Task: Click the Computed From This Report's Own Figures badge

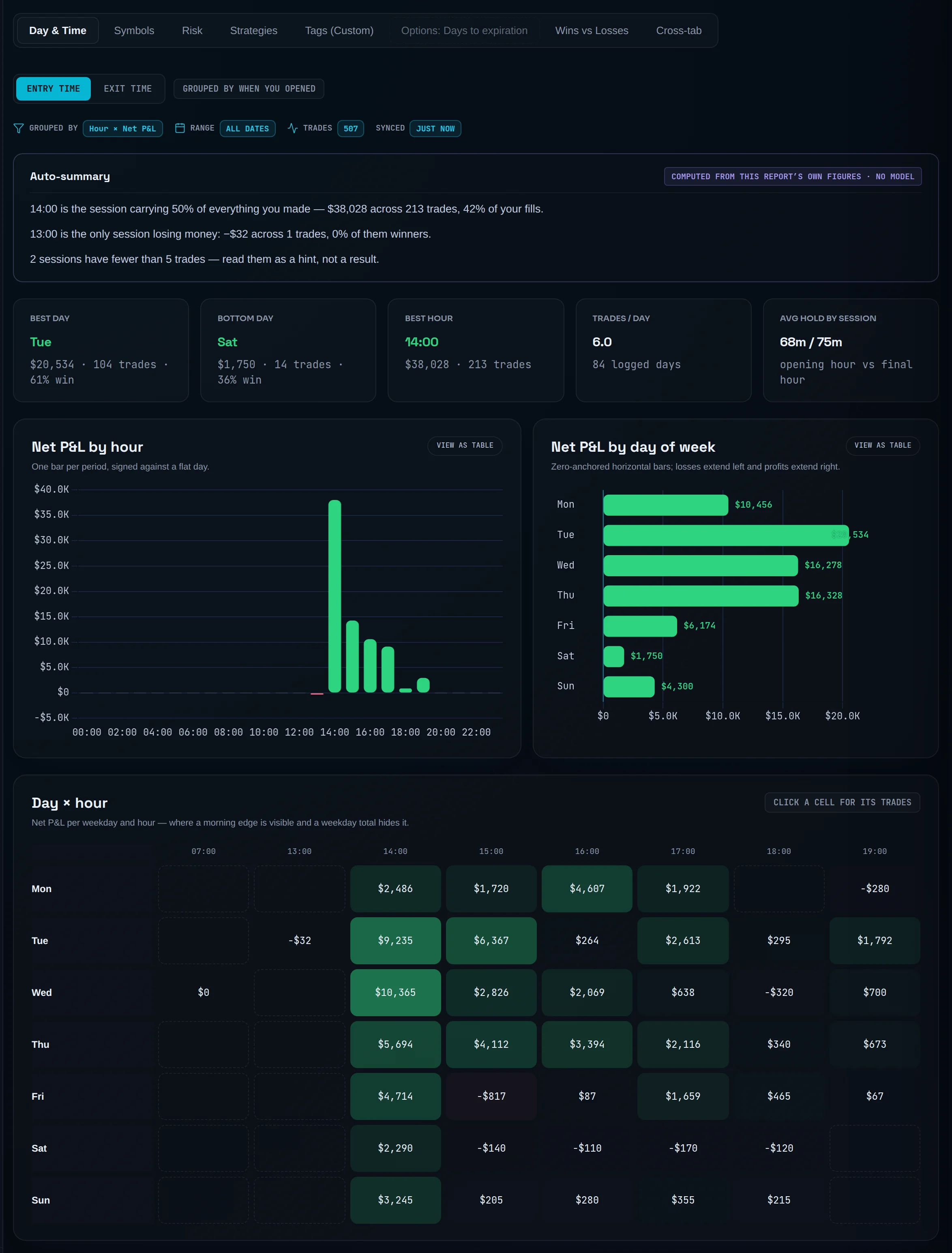Action: point(793,177)
